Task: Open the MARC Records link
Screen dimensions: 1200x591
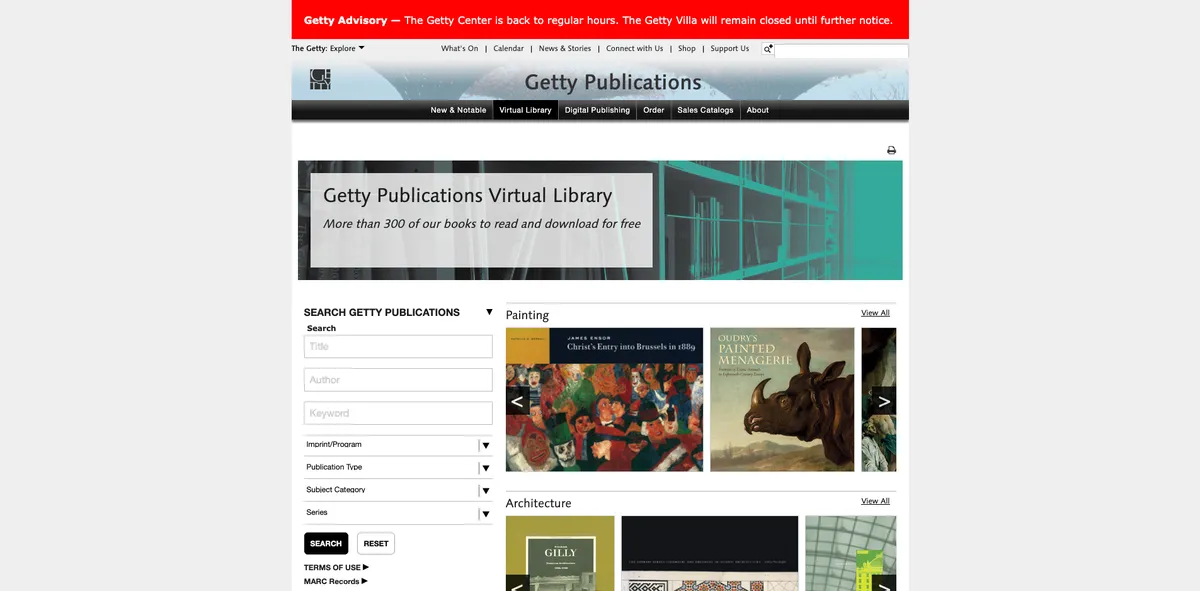Action: [x=336, y=581]
